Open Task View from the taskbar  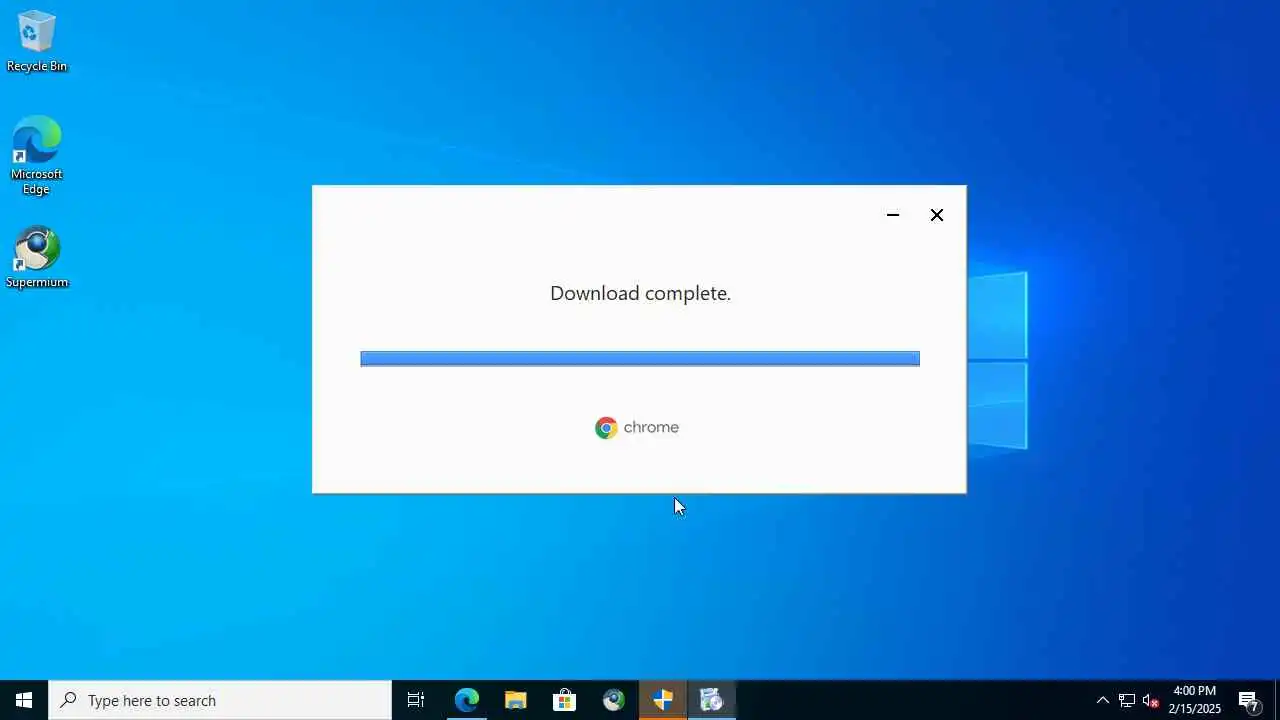click(416, 700)
